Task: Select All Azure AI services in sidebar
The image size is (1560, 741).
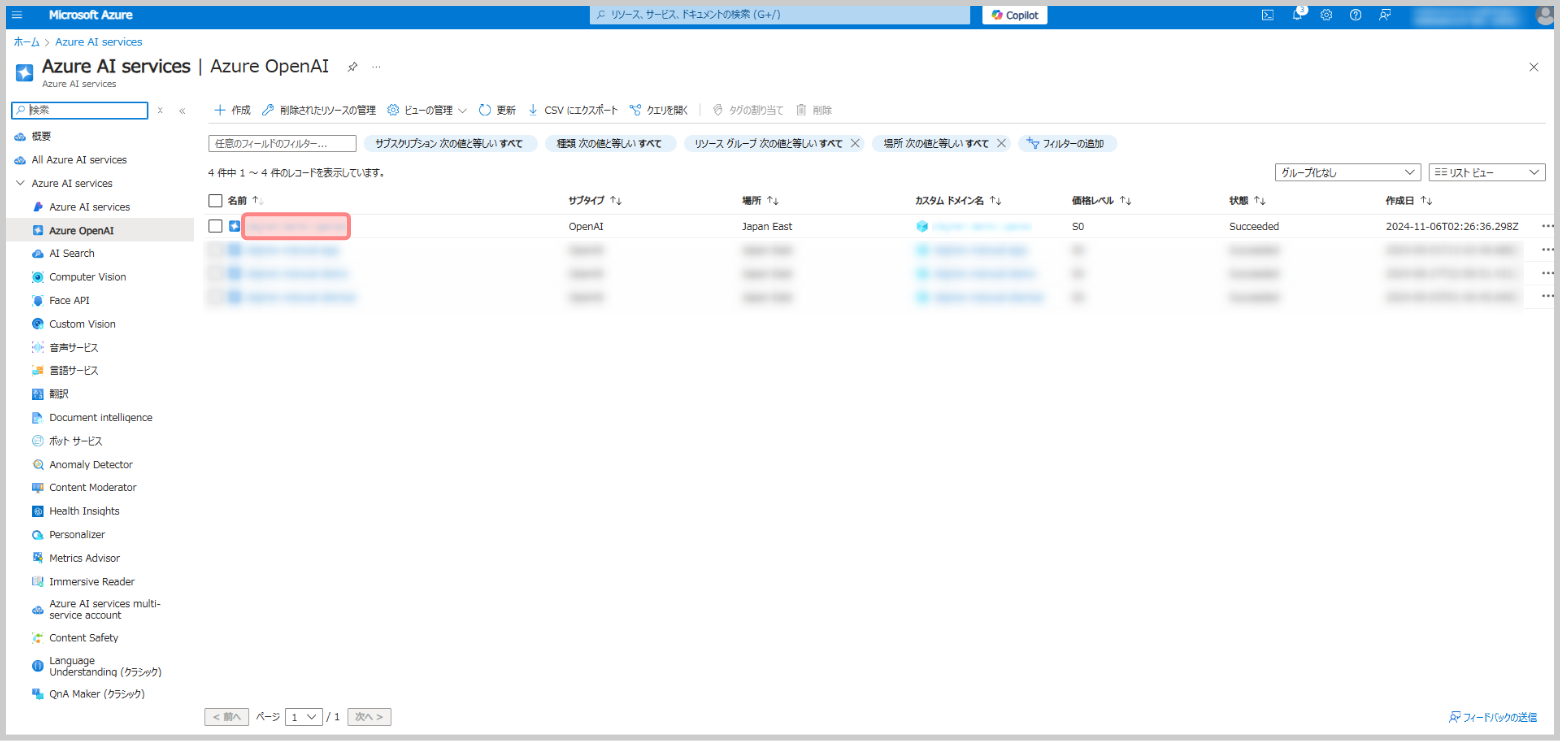Action: 79,160
